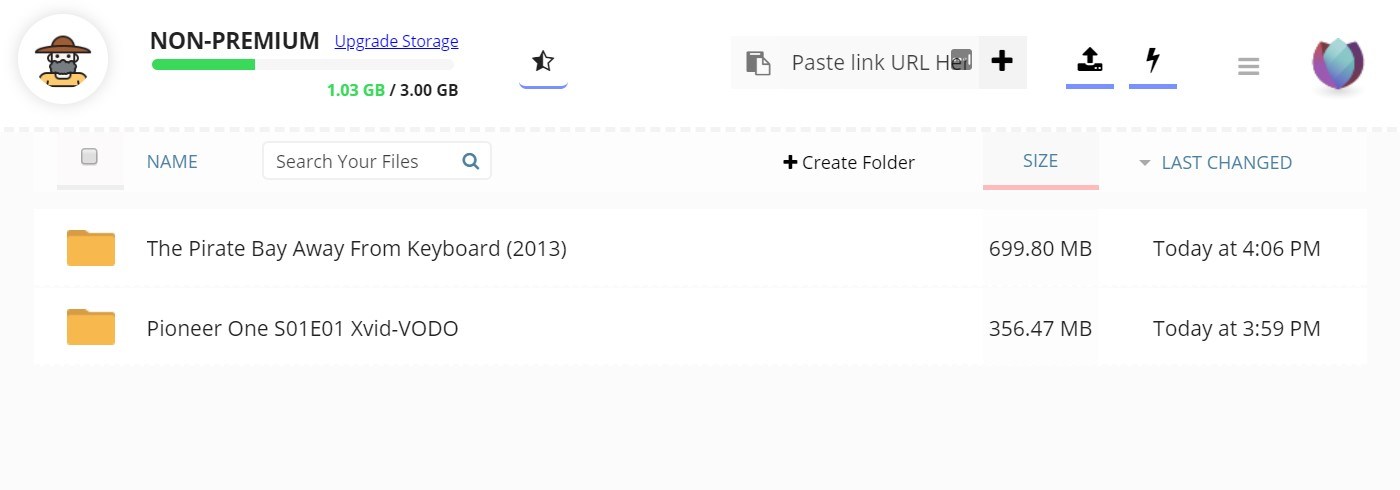Open the lightning bolt quick action icon
Viewport: 1400px width, 490px height.
coord(1153,60)
